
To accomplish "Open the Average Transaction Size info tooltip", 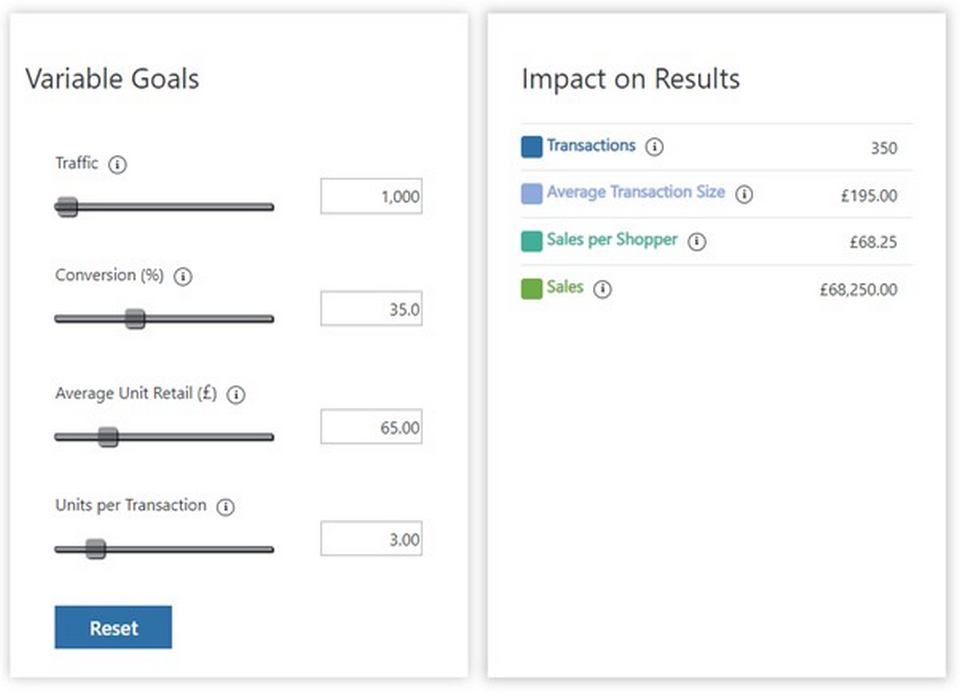I will [744, 195].
